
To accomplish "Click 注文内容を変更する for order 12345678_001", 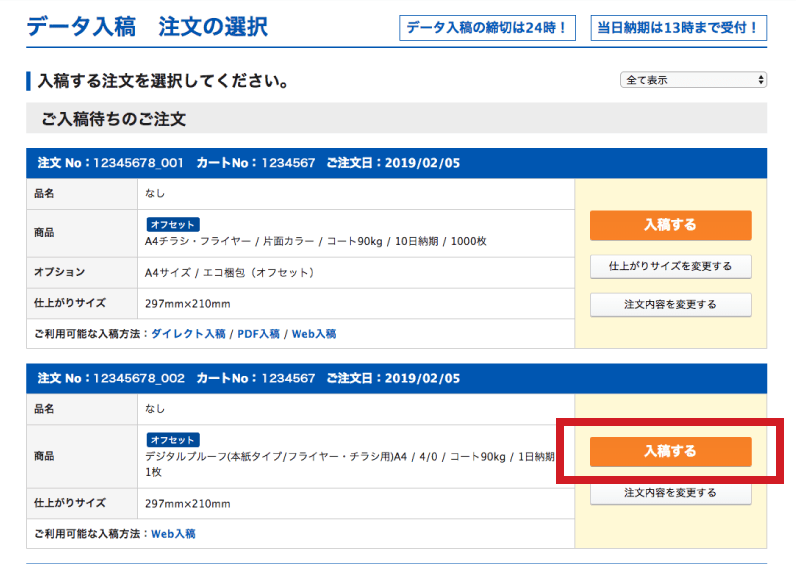I will point(670,305).
